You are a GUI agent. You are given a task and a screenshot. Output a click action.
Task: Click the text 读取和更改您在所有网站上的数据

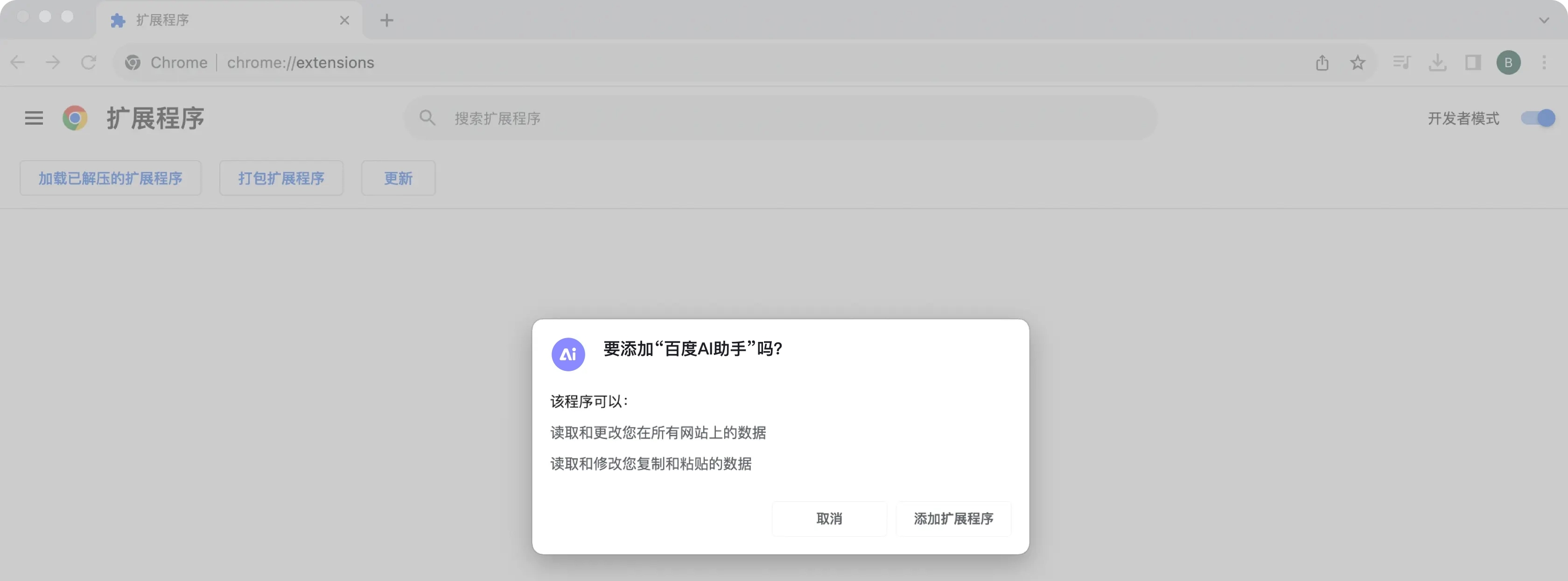point(658,432)
